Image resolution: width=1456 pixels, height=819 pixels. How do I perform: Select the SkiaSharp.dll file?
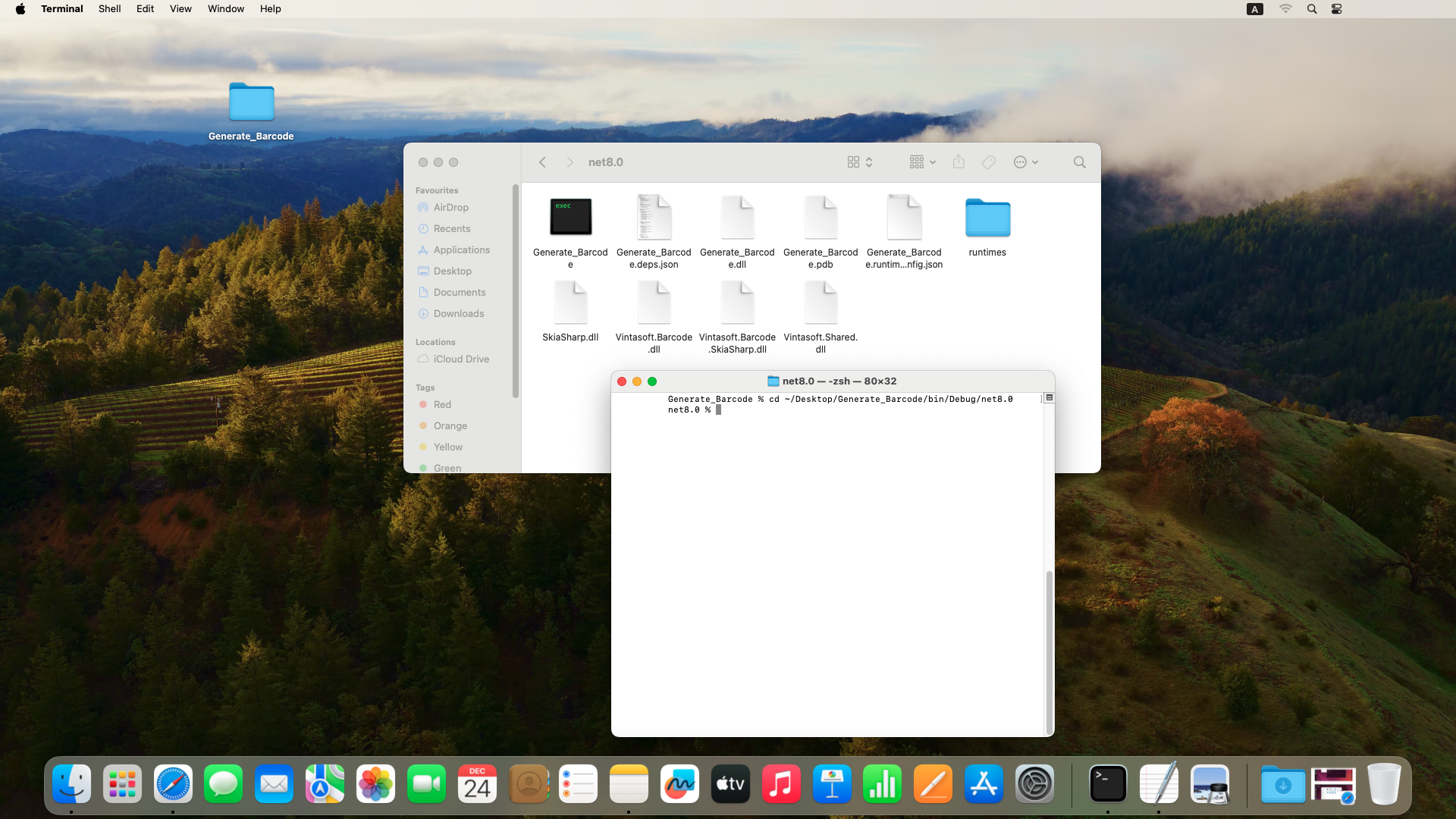570,303
